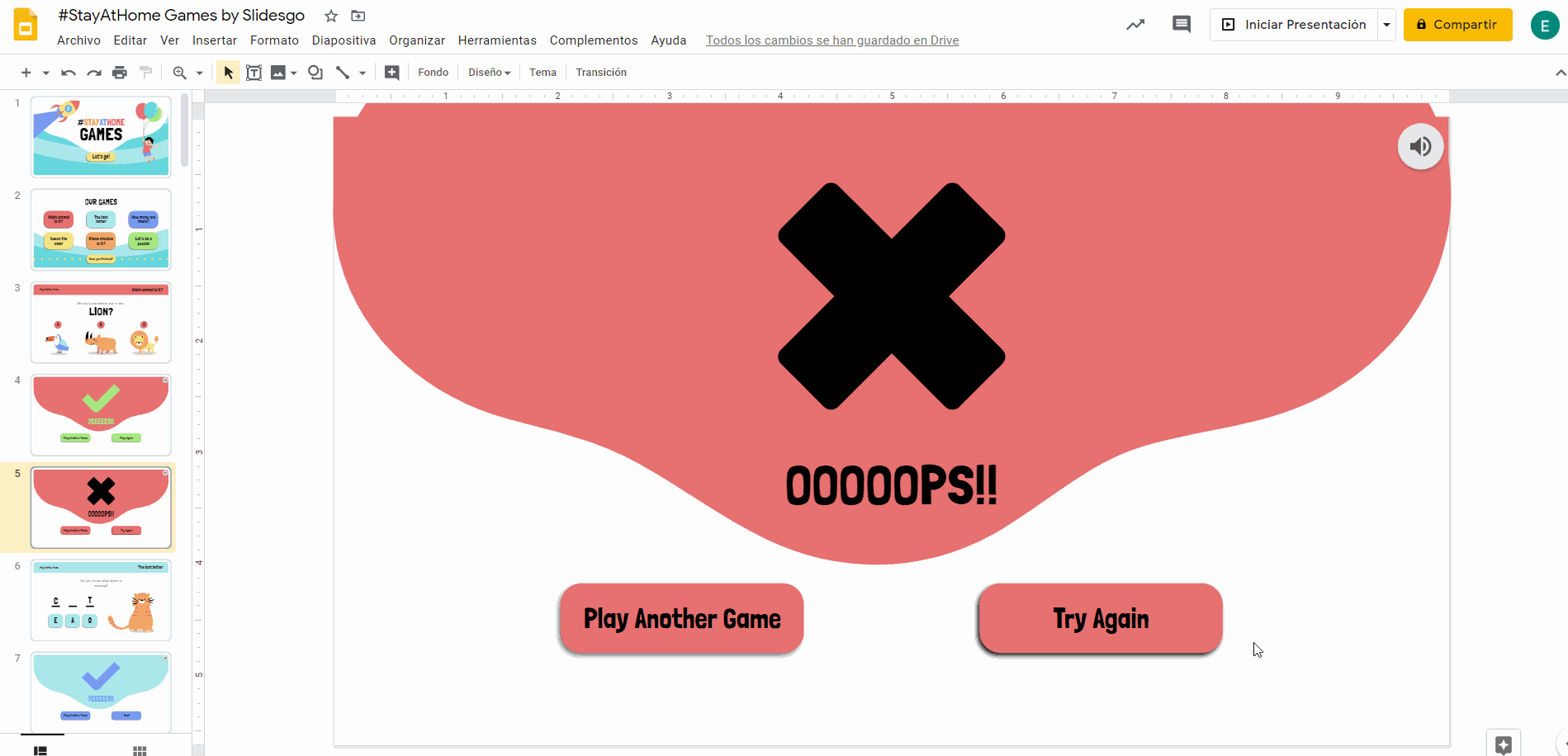View the activity dashboard trend icon
Image resolution: width=1568 pixels, height=756 pixels.
pyautogui.click(x=1135, y=25)
